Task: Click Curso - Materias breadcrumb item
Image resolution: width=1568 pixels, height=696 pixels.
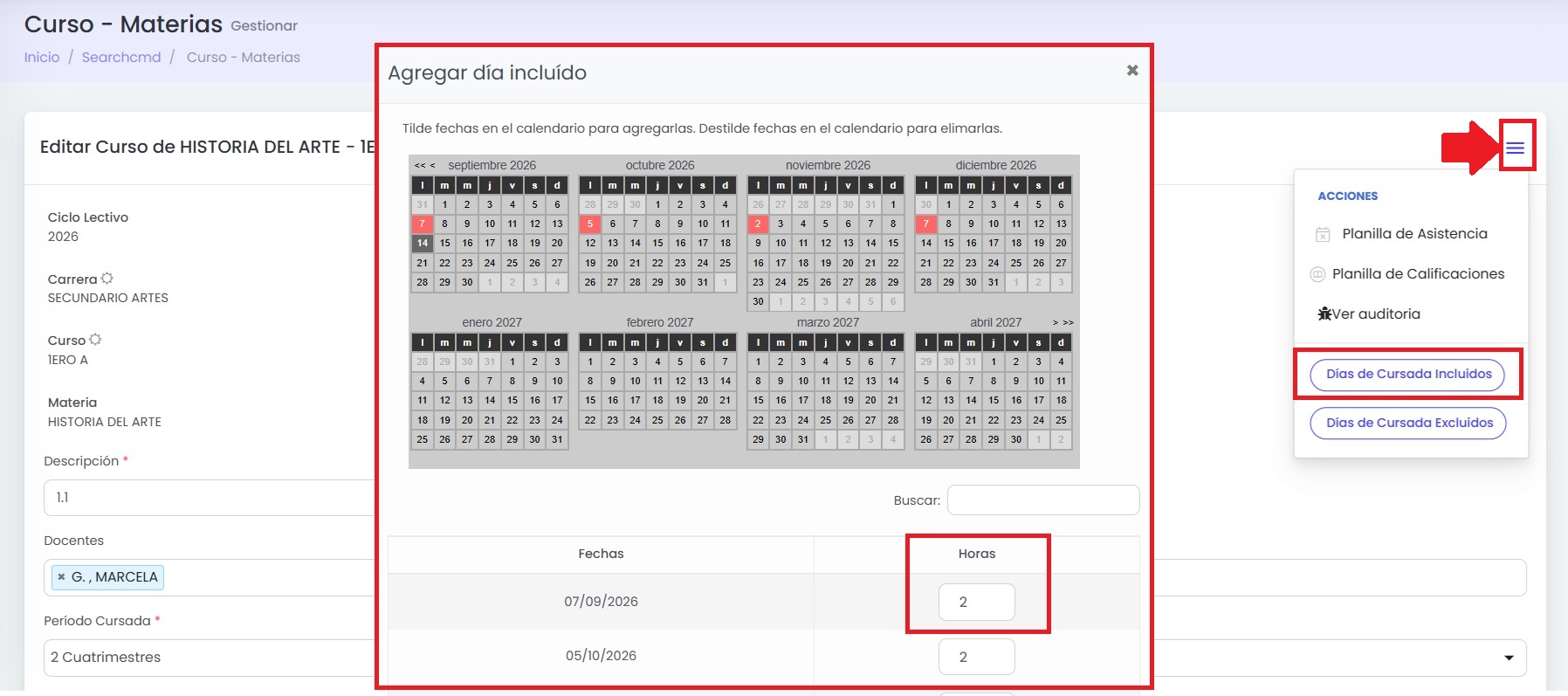Action: [244, 58]
